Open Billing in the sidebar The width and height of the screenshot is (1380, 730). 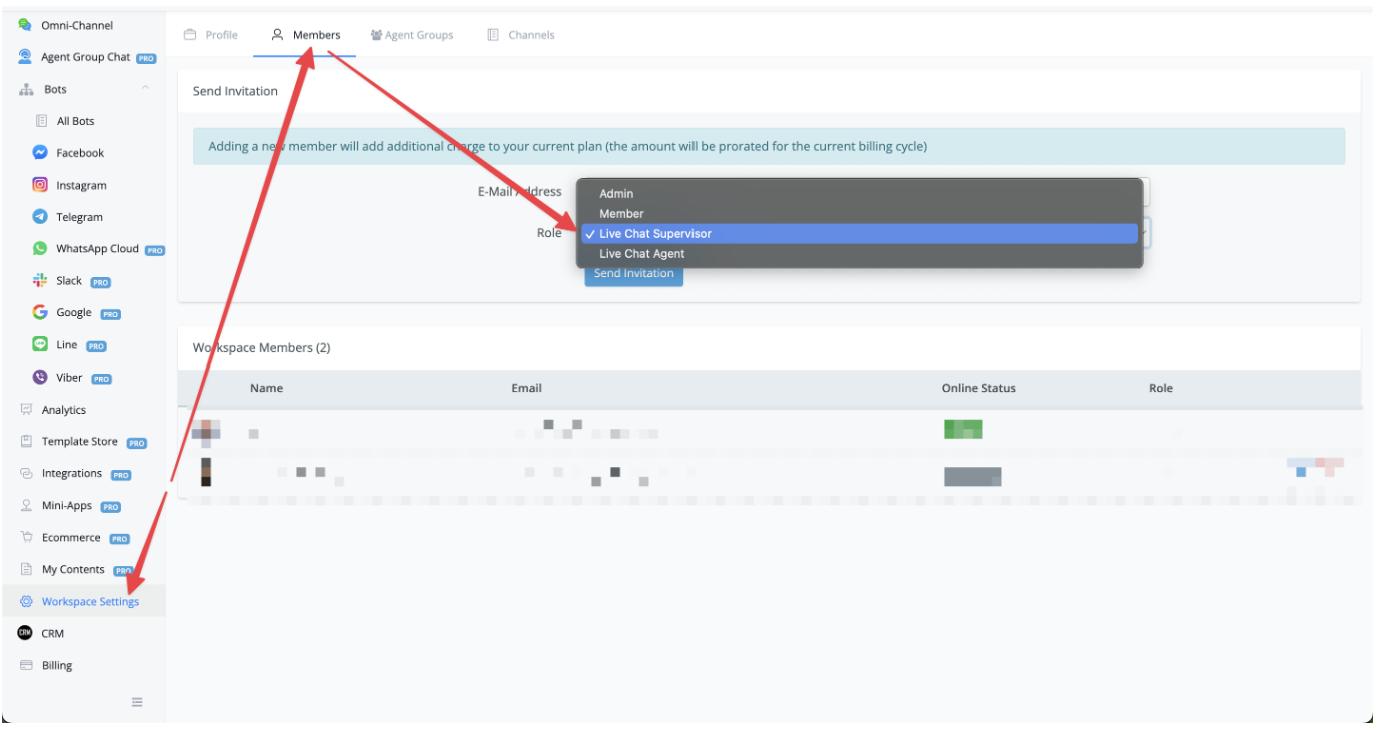[56, 666]
